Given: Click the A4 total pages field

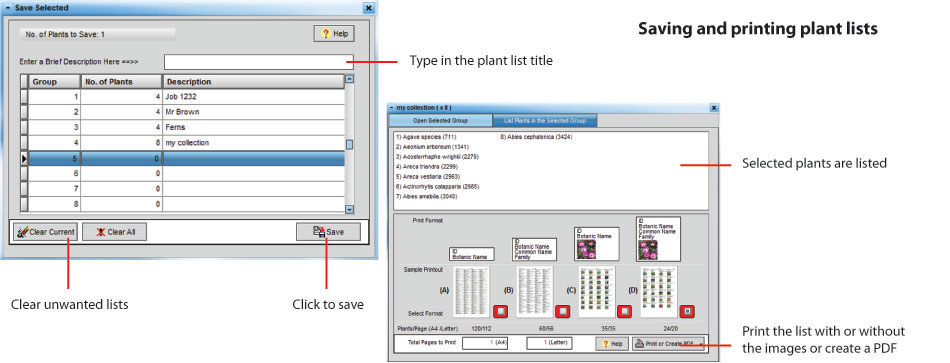Looking at the screenshot, I should click(485, 343).
